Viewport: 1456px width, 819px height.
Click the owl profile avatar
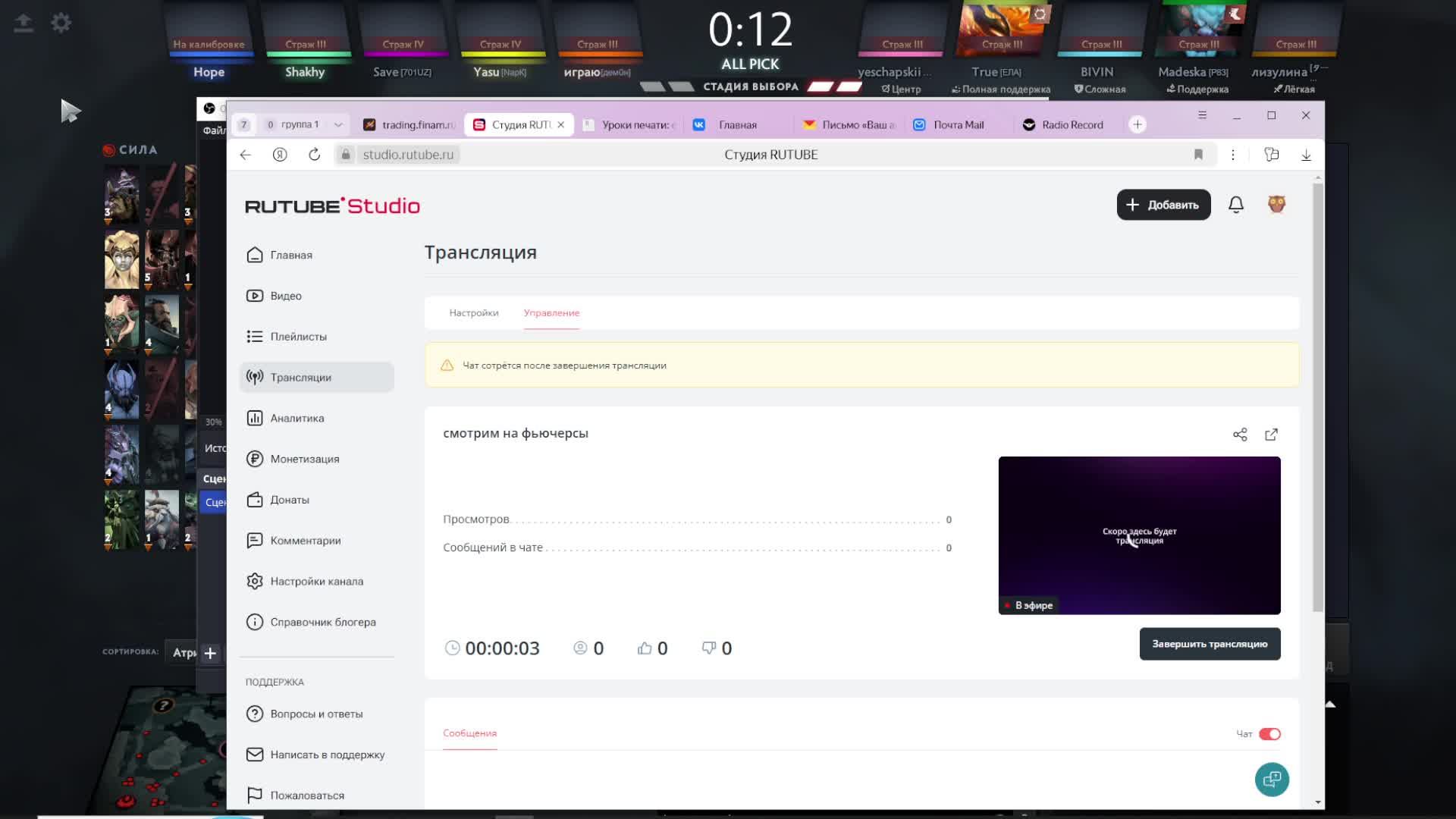point(1276,205)
